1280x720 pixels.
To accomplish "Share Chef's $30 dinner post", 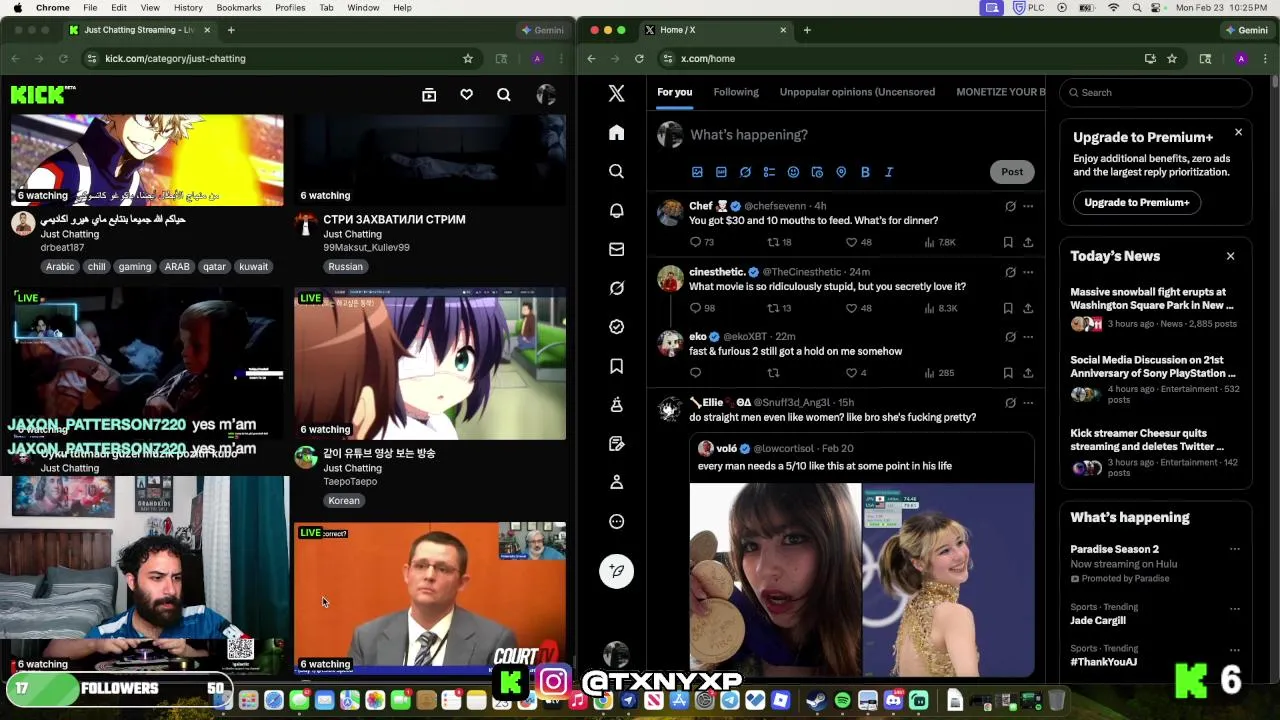I will pos(1028,242).
